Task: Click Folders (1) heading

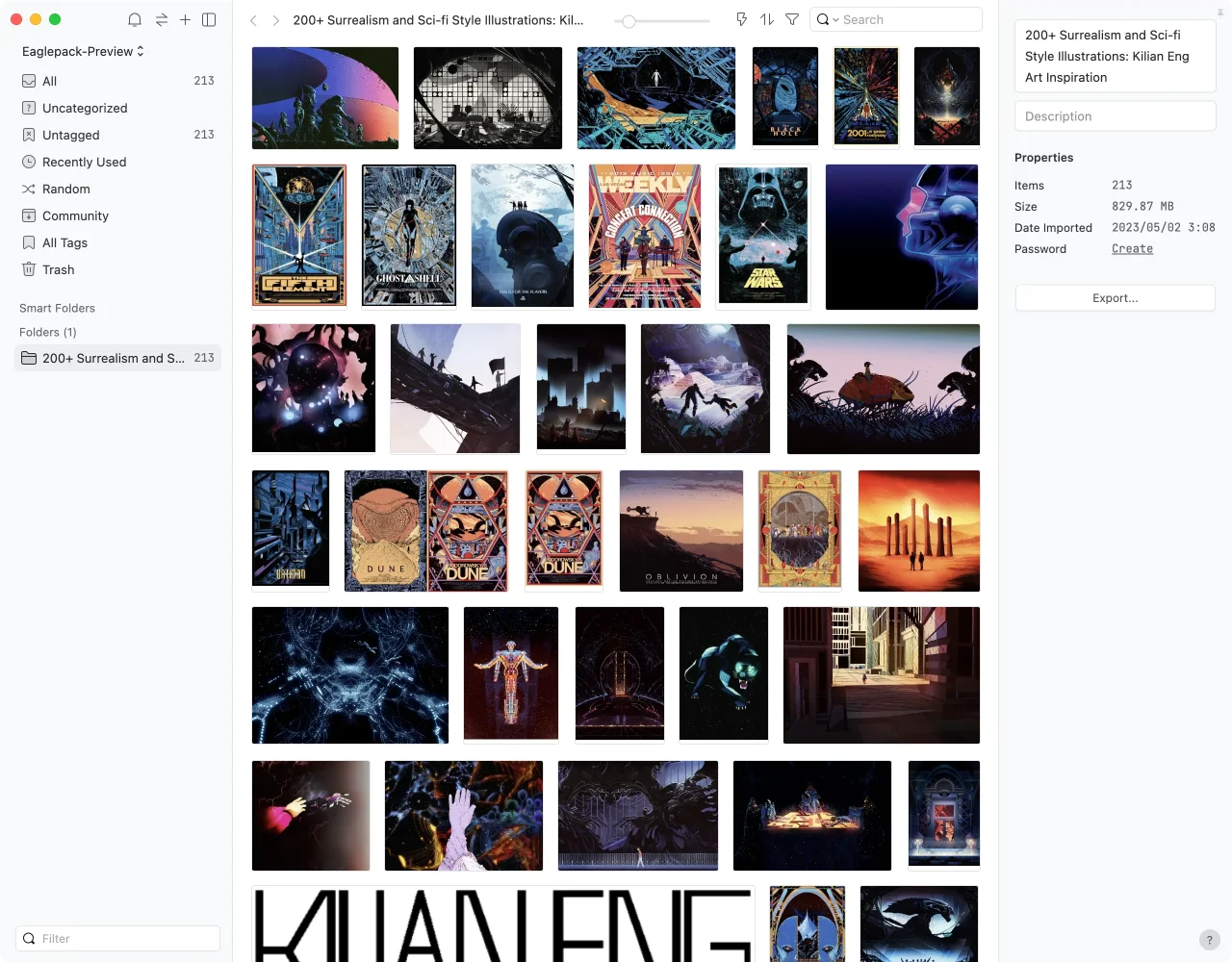Action: [x=48, y=332]
